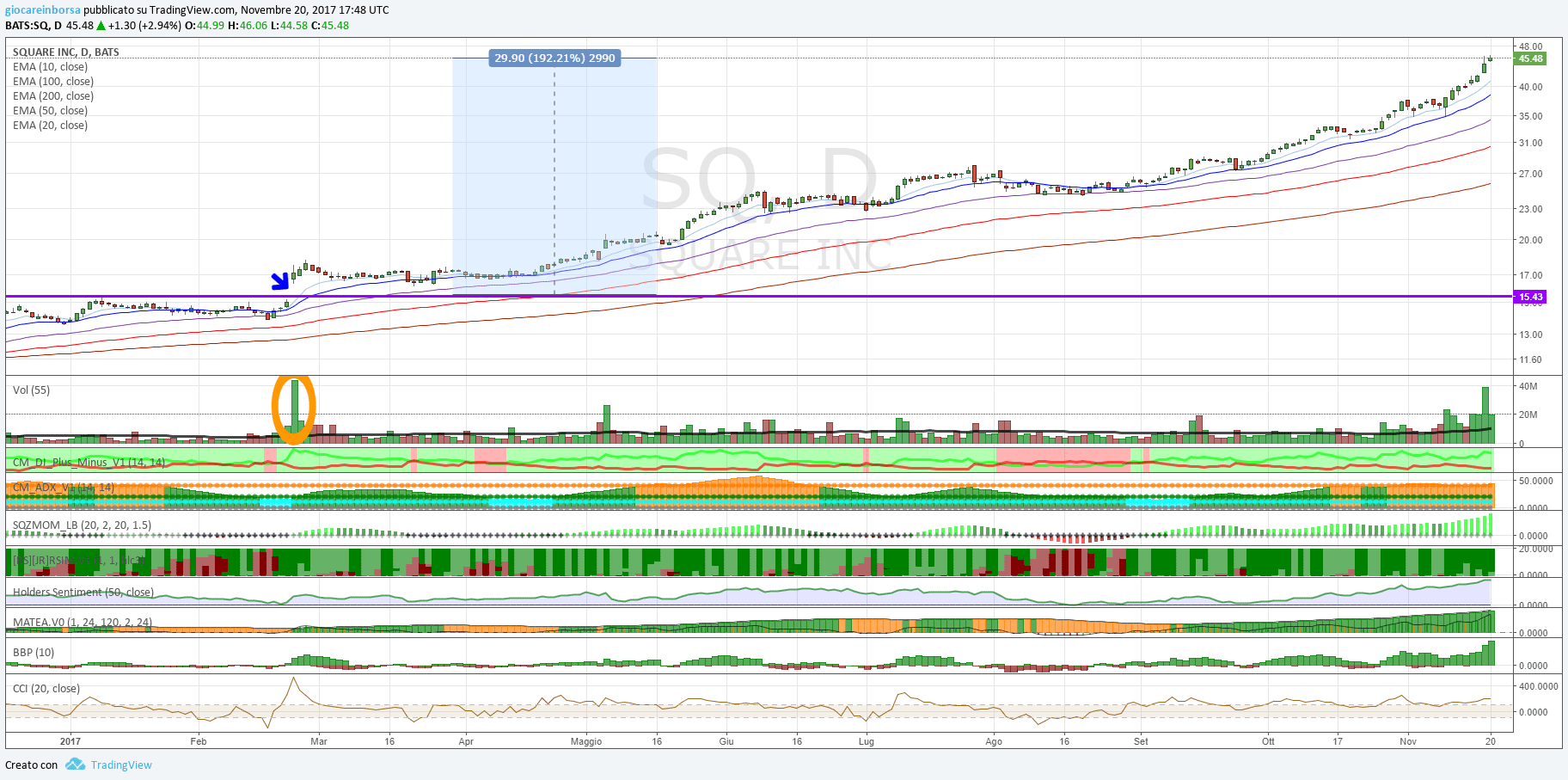Image resolution: width=1568 pixels, height=780 pixels.
Task: Select the 'SQUARE INC, D, BATS' chart title
Action: (x=66, y=52)
